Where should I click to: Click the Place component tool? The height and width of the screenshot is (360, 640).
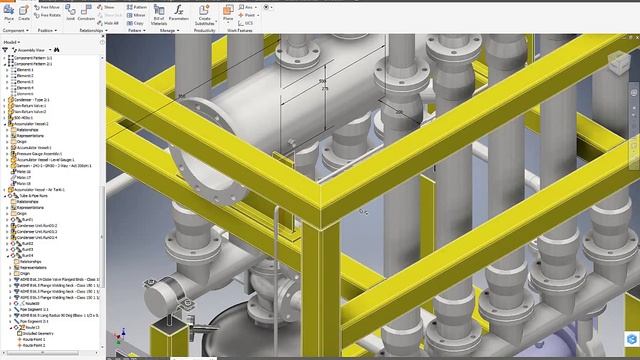click(x=9, y=13)
